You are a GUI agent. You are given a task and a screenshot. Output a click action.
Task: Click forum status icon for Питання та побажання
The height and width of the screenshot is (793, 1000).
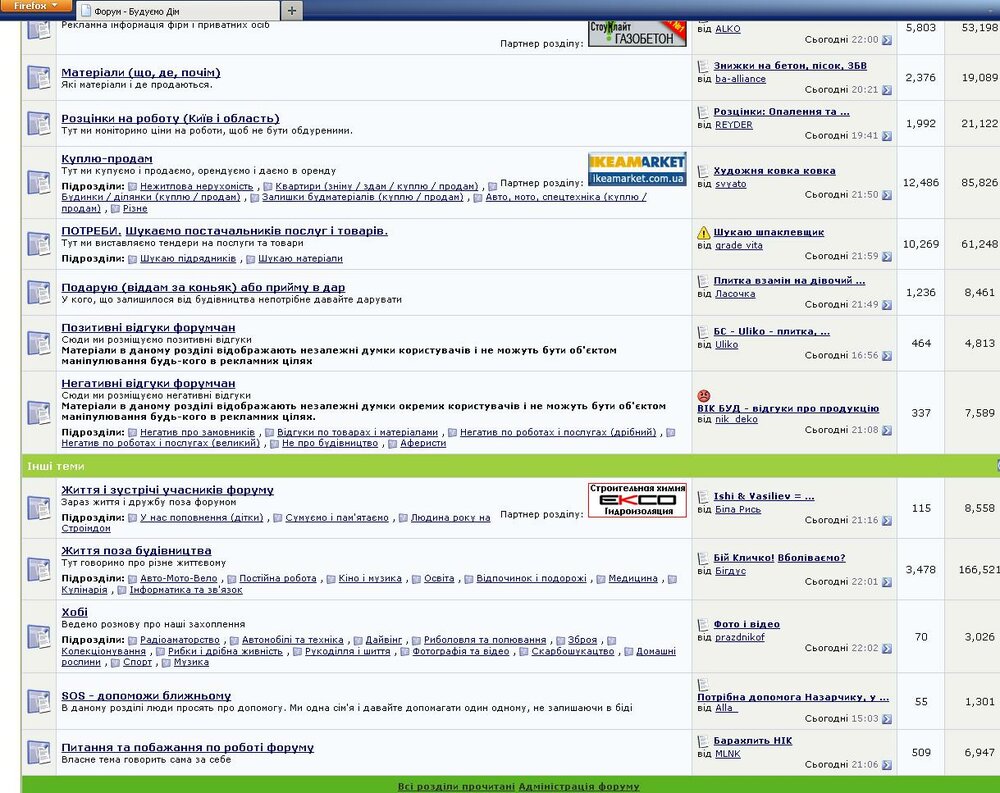pos(39,752)
